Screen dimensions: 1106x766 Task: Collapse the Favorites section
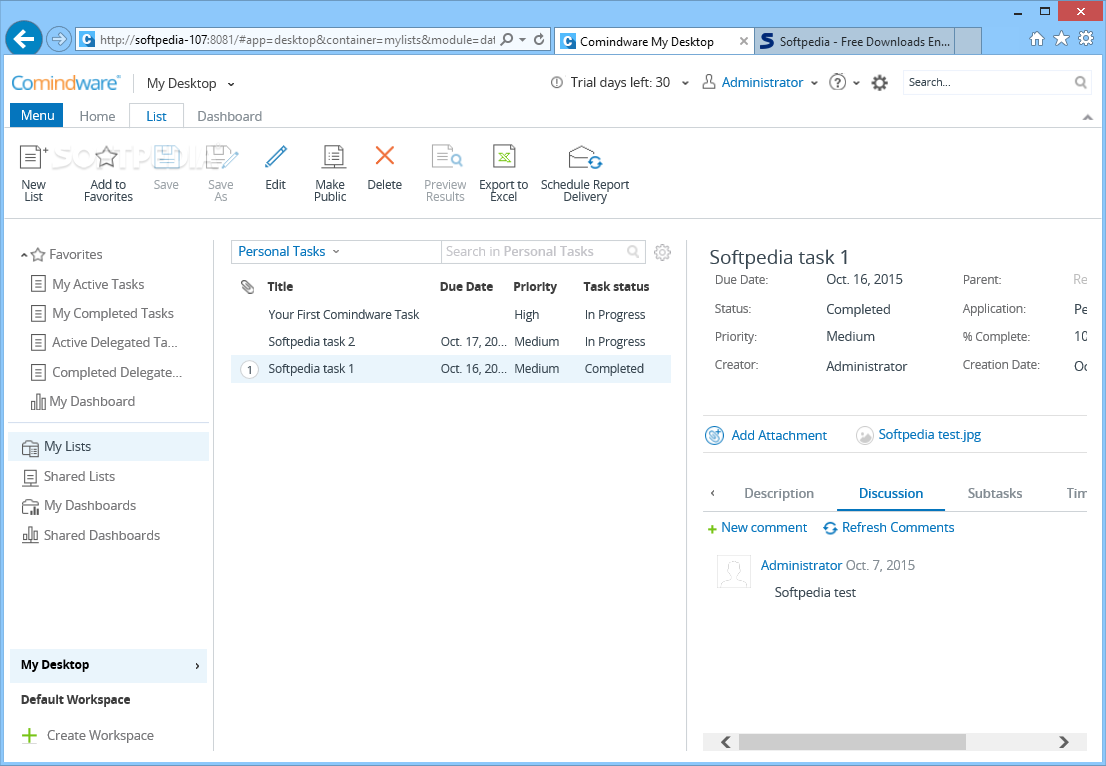pos(24,255)
